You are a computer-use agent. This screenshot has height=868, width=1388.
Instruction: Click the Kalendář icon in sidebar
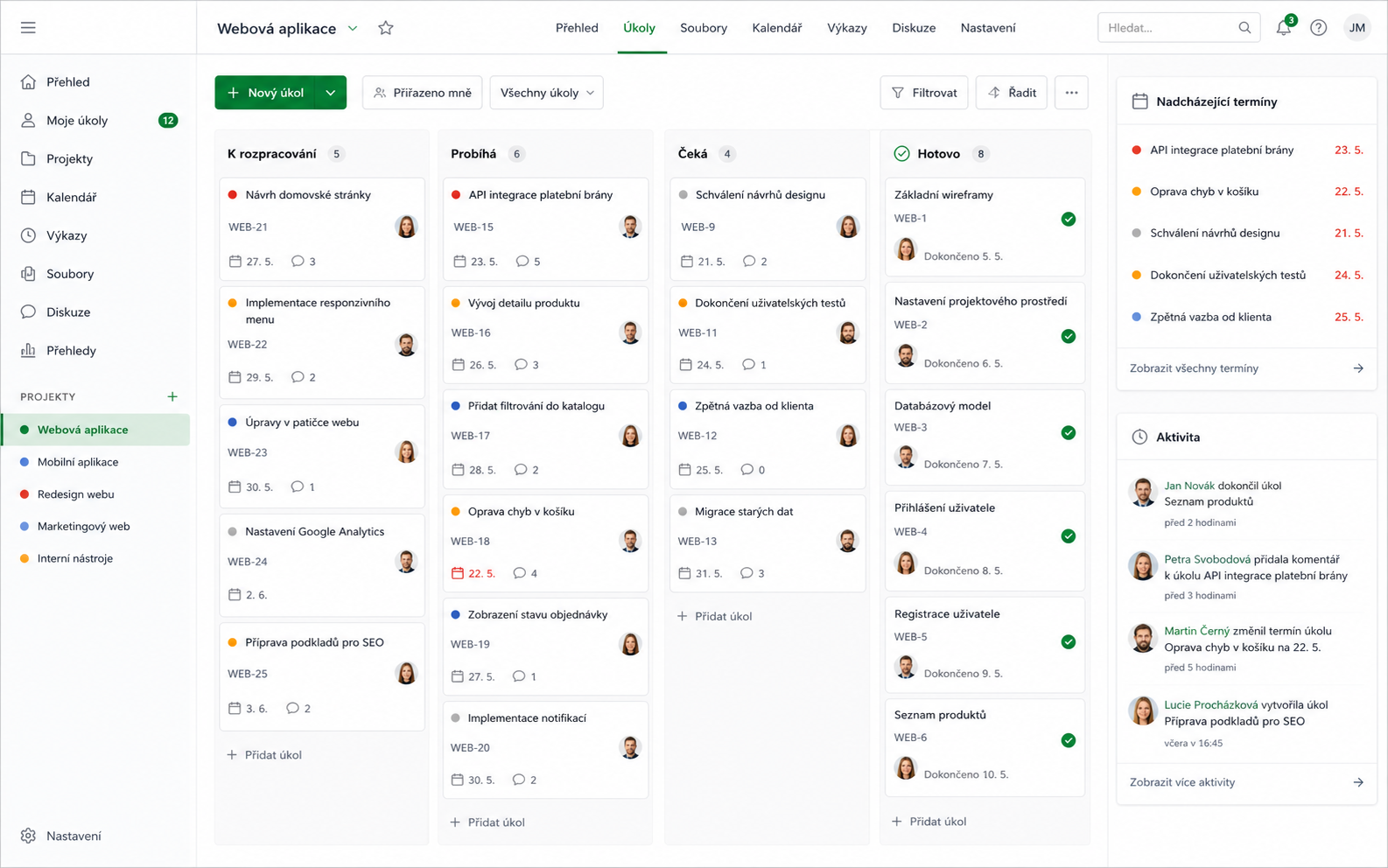coord(28,198)
